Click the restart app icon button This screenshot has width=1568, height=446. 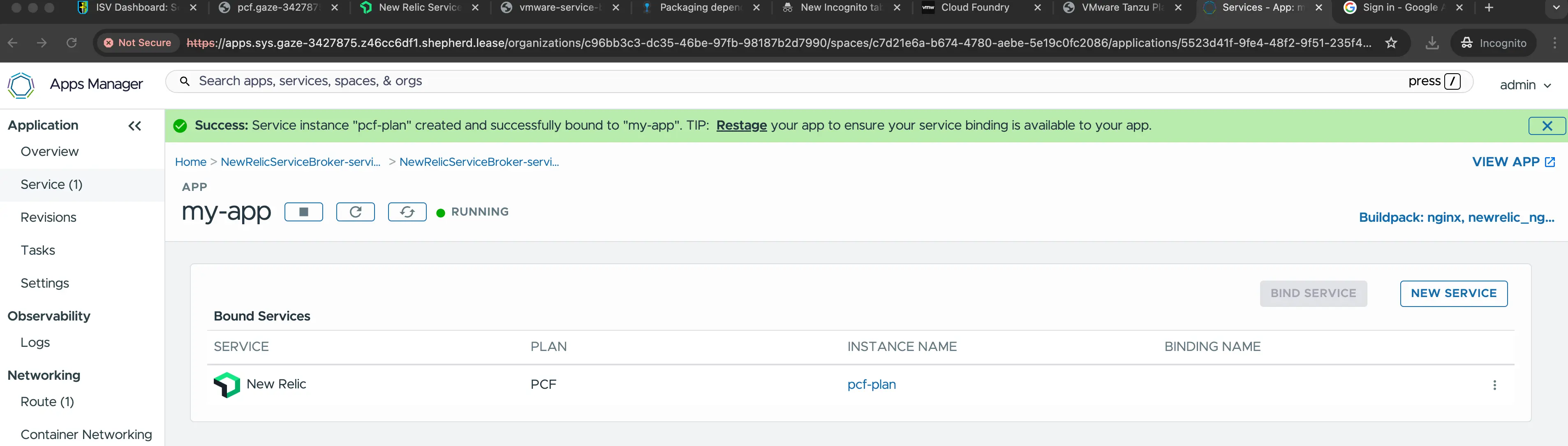[x=356, y=212]
